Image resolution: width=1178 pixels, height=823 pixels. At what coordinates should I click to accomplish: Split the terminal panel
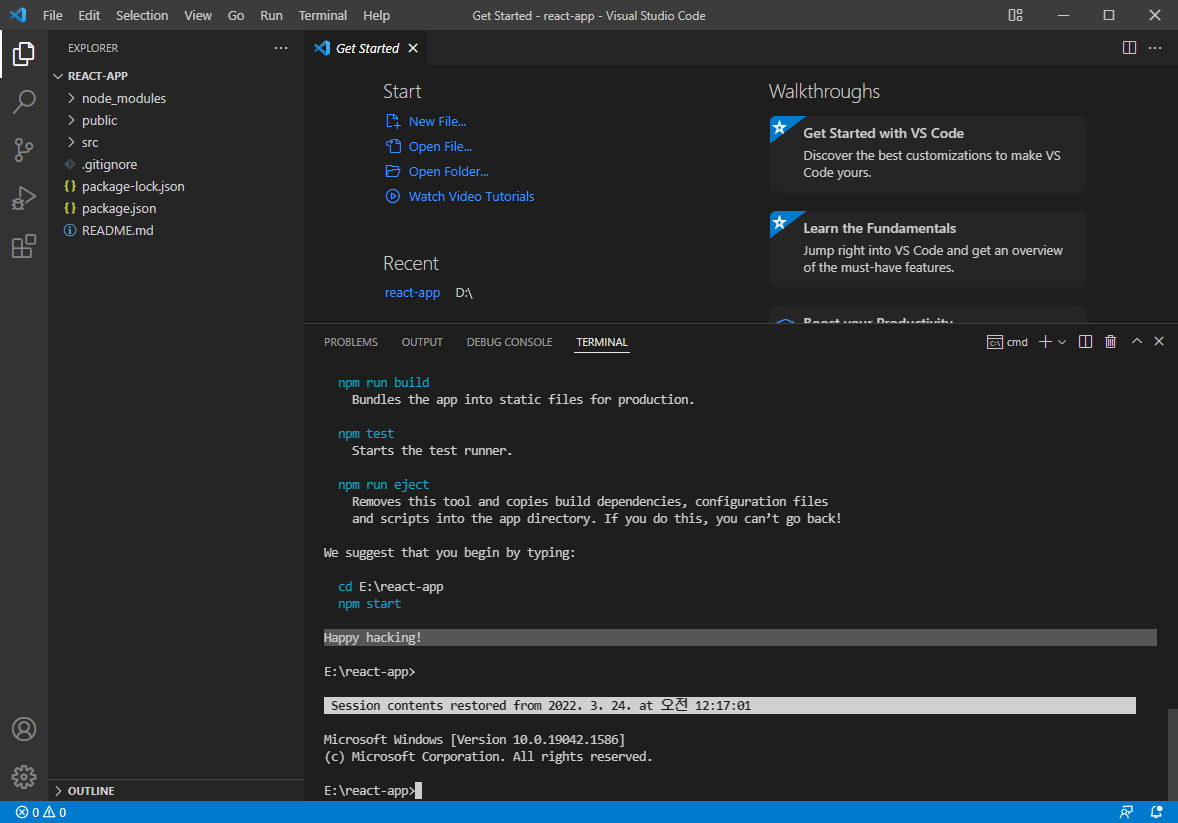(x=1085, y=342)
